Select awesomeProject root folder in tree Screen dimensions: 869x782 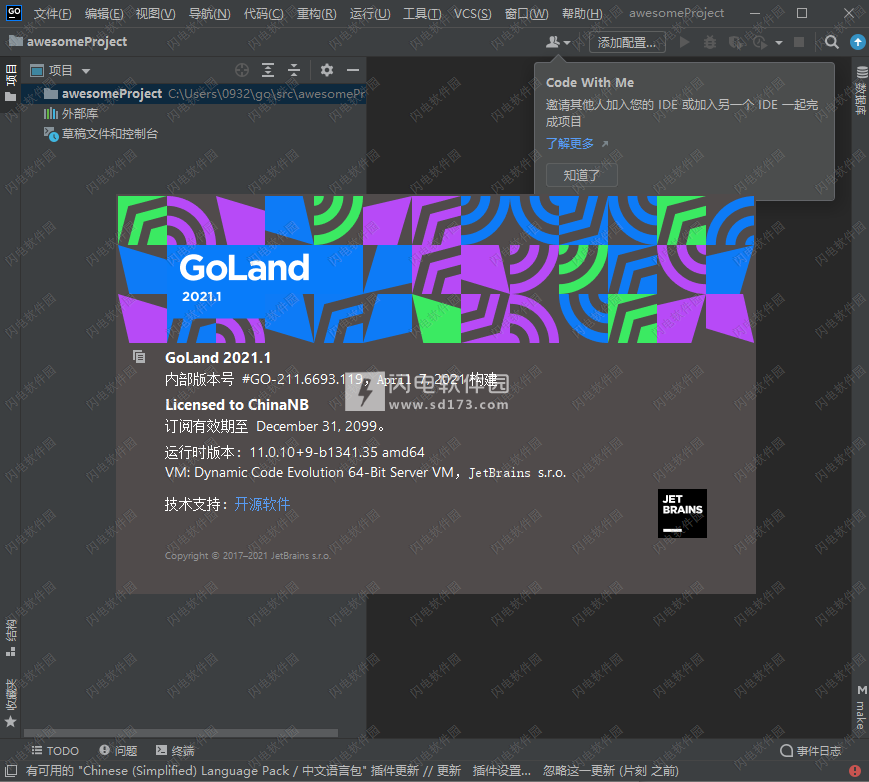point(194,94)
